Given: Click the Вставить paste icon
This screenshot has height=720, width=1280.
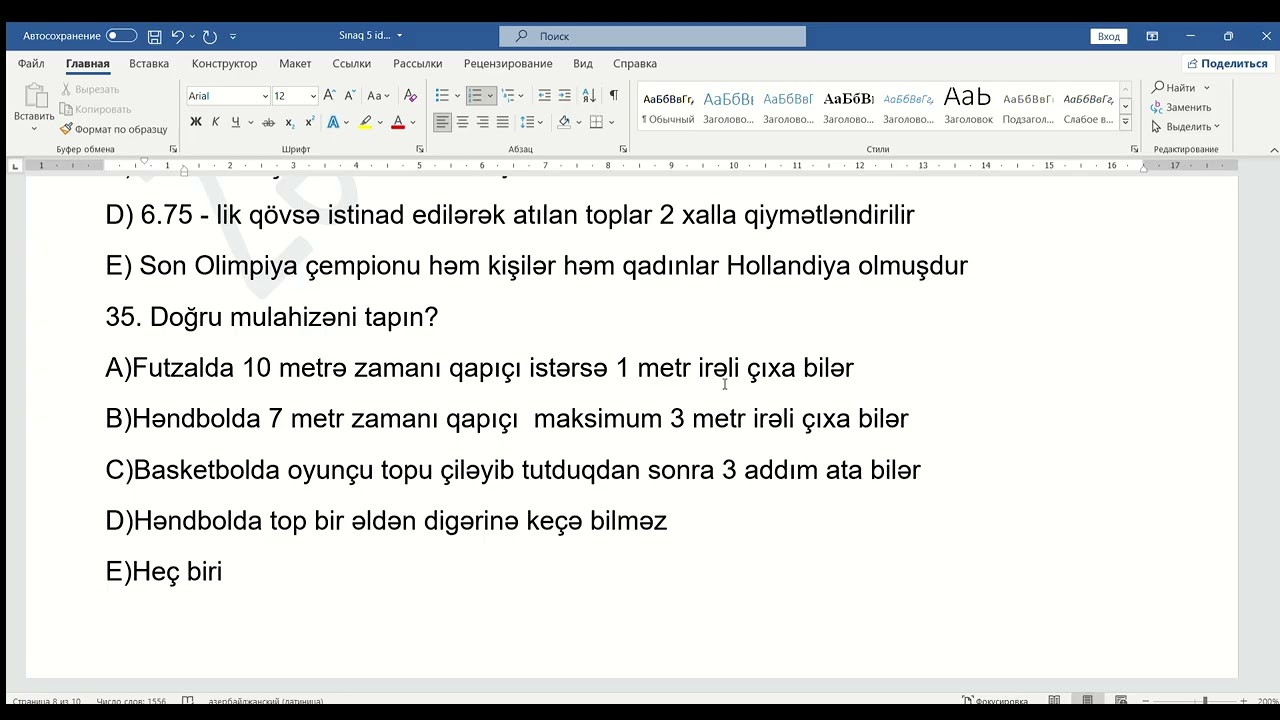Looking at the screenshot, I should click(x=34, y=96).
